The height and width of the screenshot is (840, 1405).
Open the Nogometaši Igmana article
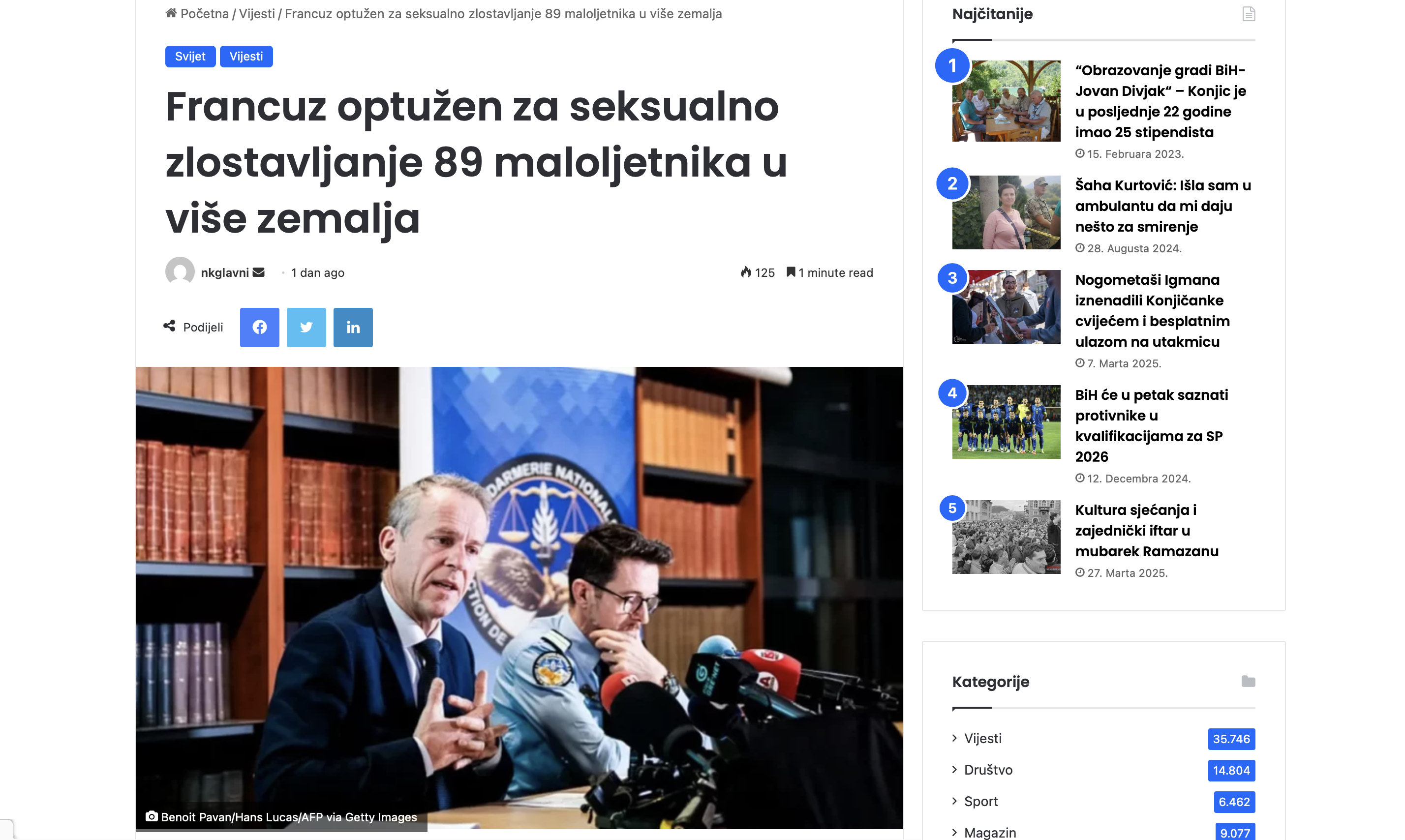coord(1153,311)
